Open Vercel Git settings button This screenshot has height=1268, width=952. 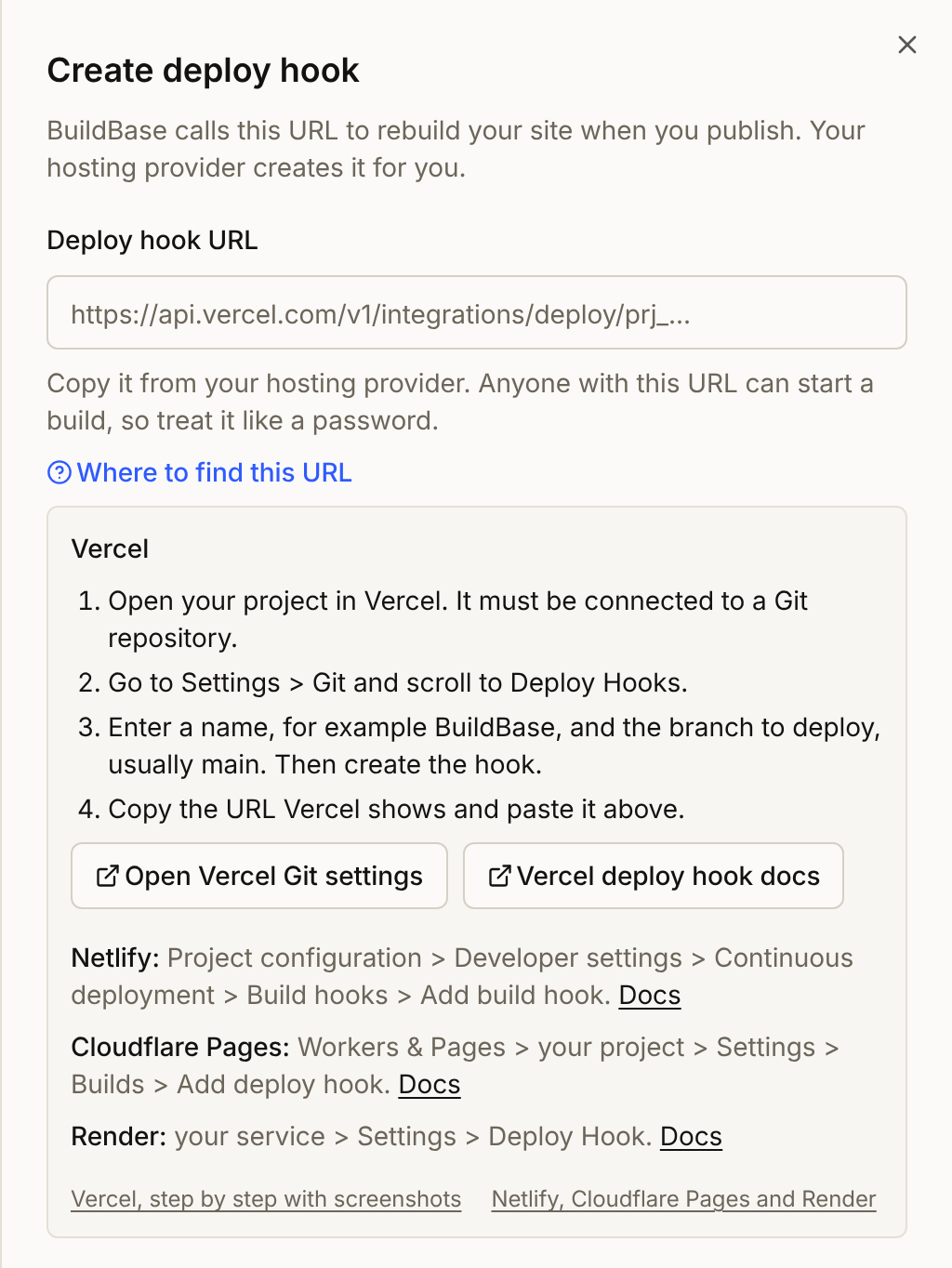tap(259, 876)
